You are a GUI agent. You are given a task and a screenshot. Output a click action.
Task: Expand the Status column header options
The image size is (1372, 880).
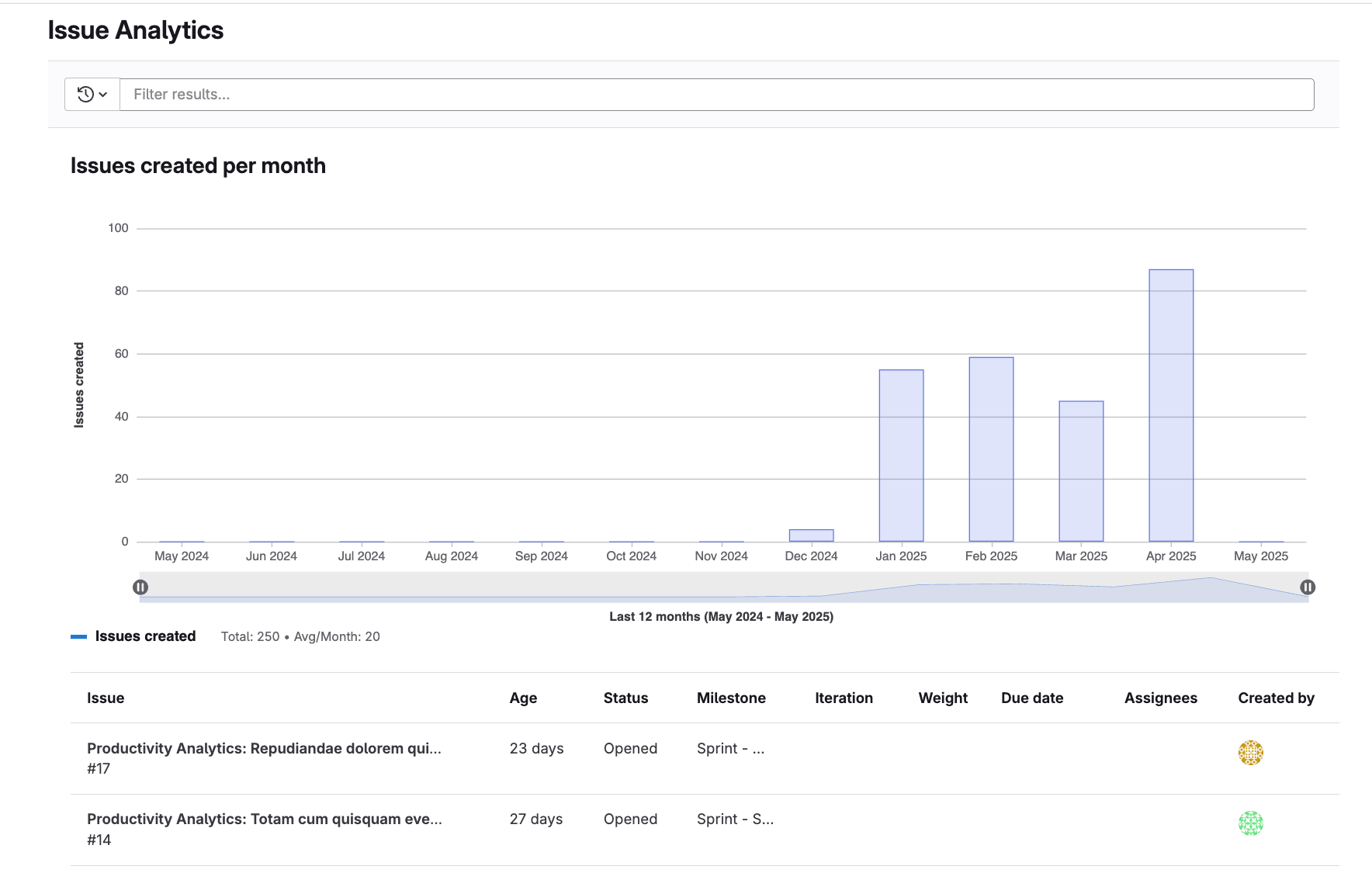(625, 698)
